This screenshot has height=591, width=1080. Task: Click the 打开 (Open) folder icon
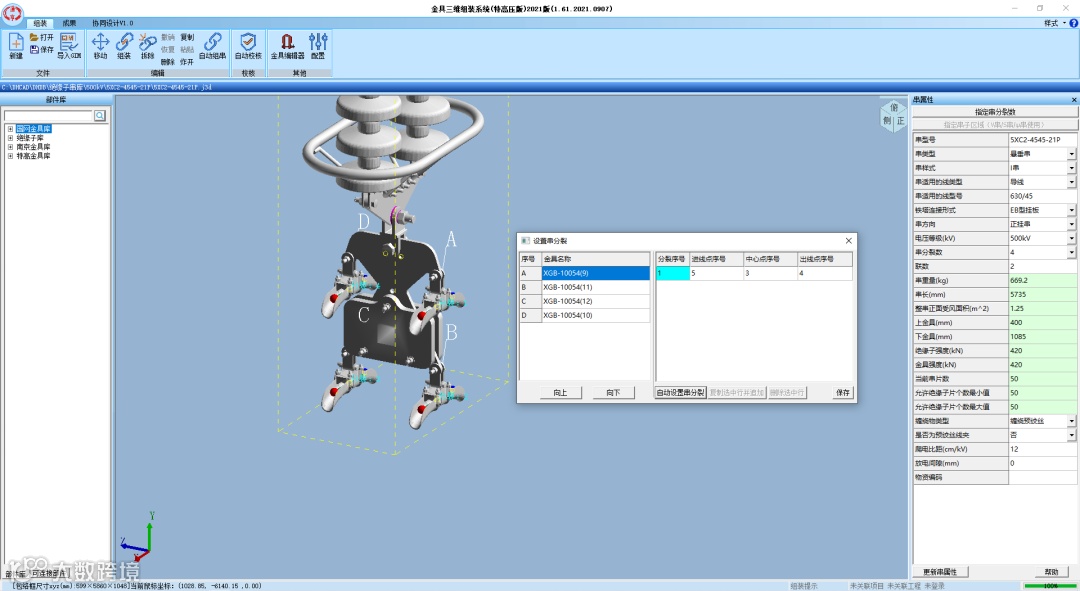click(x=41, y=37)
